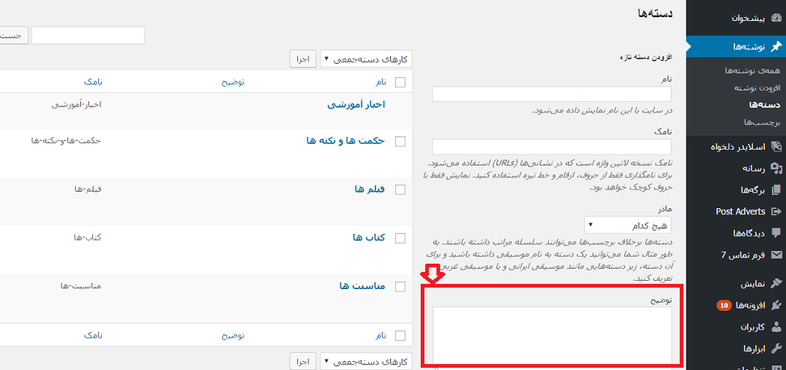Click the slug text حکمت-ها-و-نکته-ها
This screenshot has height=370, width=786.
pos(66,141)
